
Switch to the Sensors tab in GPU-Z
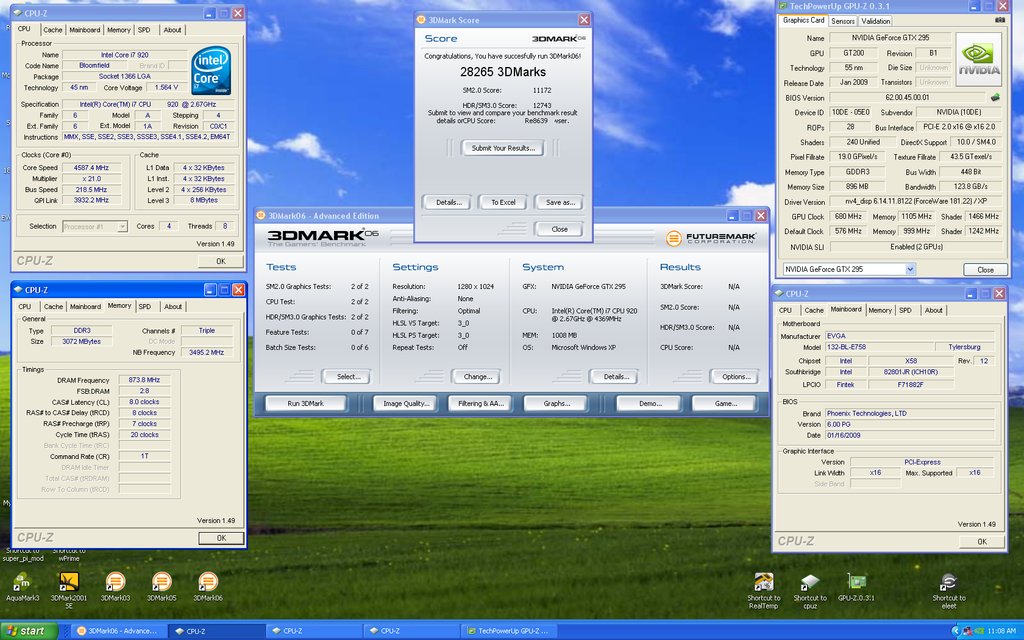tap(842, 21)
